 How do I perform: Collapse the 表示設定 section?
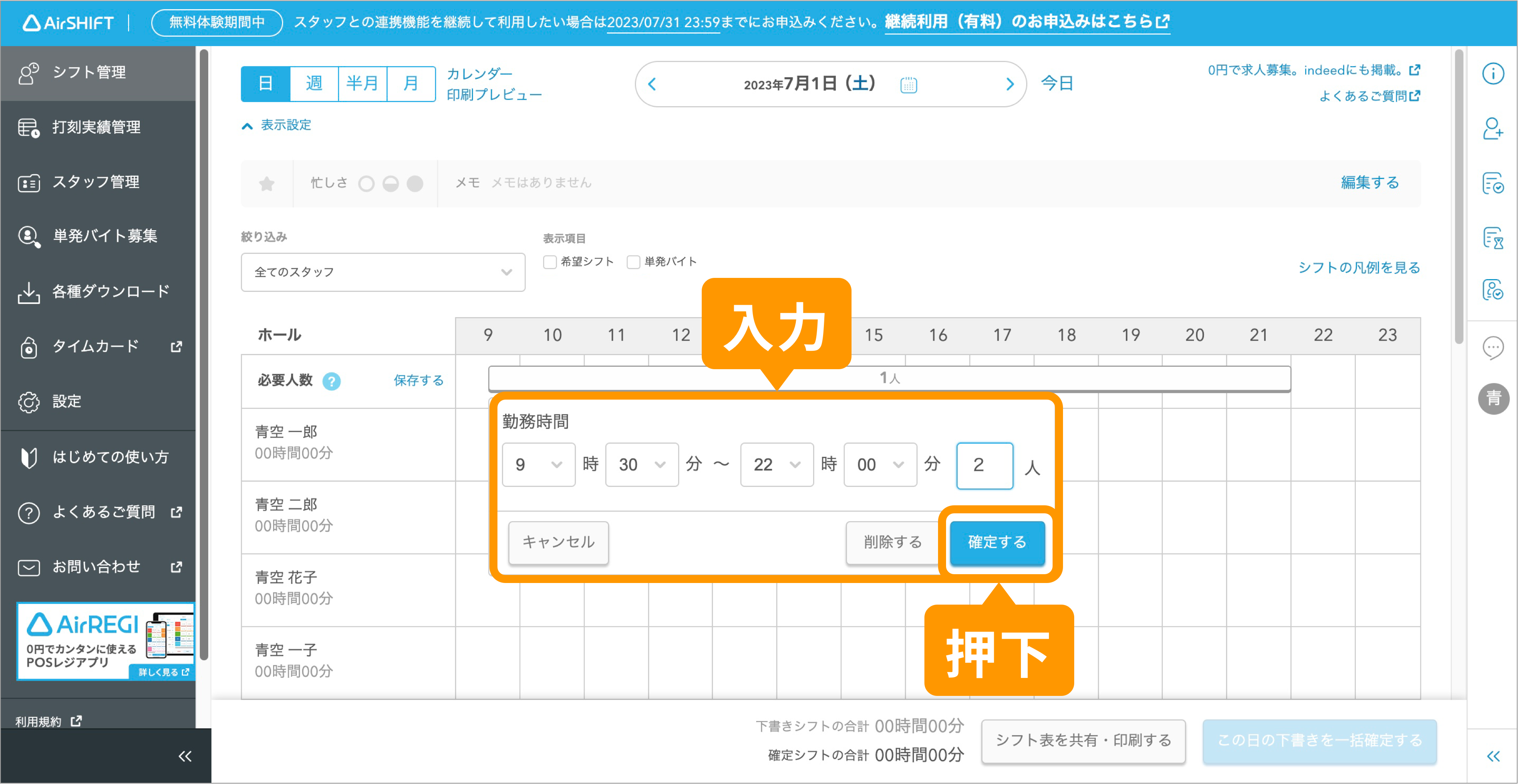pyautogui.click(x=276, y=125)
